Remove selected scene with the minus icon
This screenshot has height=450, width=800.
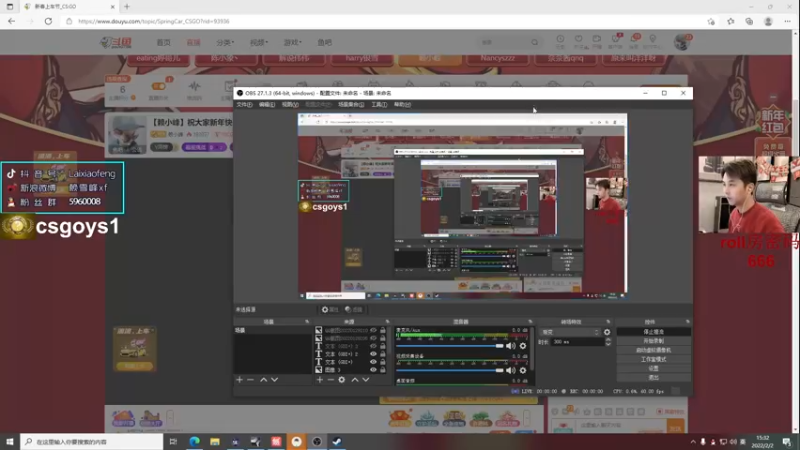pyautogui.click(x=251, y=380)
